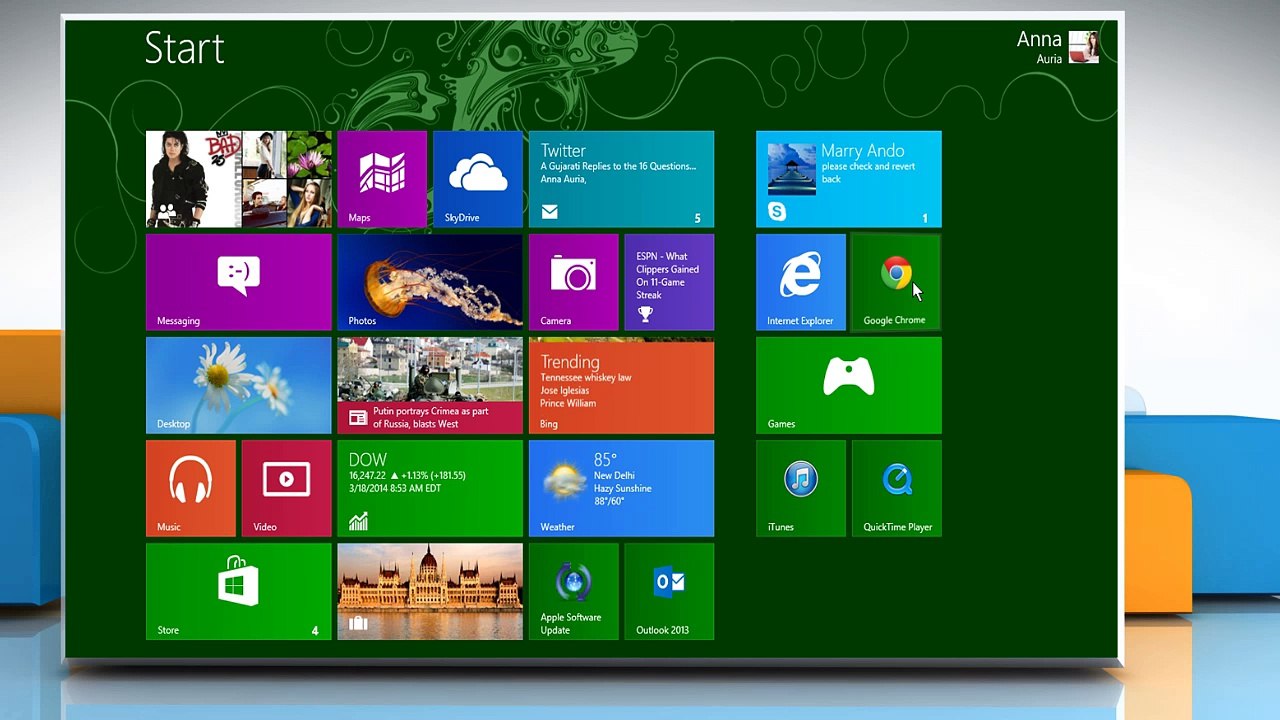Open the Twitter mail tile
The width and height of the screenshot is (1280, 720).
(x=621, y=179)
